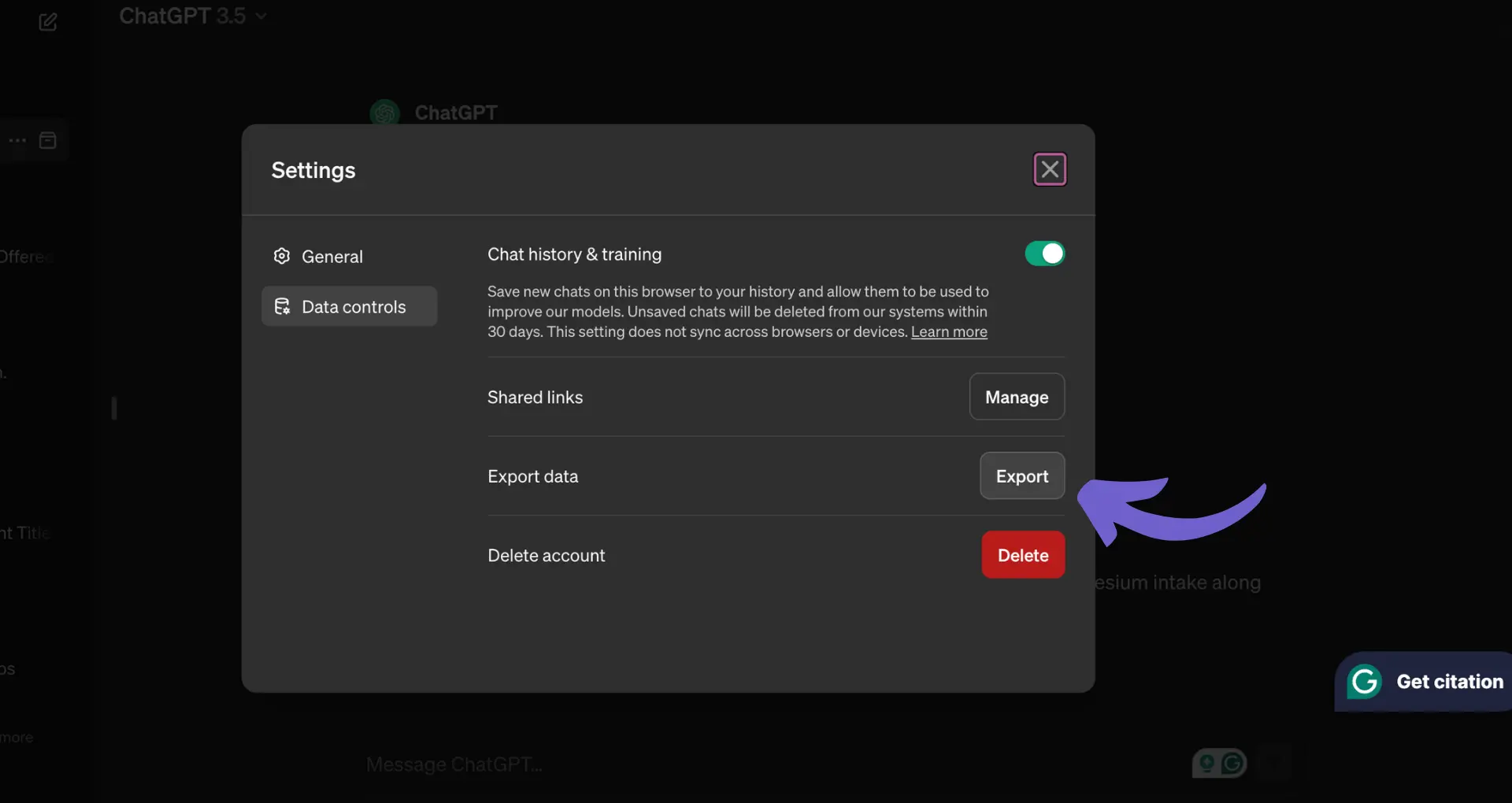The height and width of the screenshot is (803, 1512).
Task: Click the Shared links label
Action: click(535, 398)
